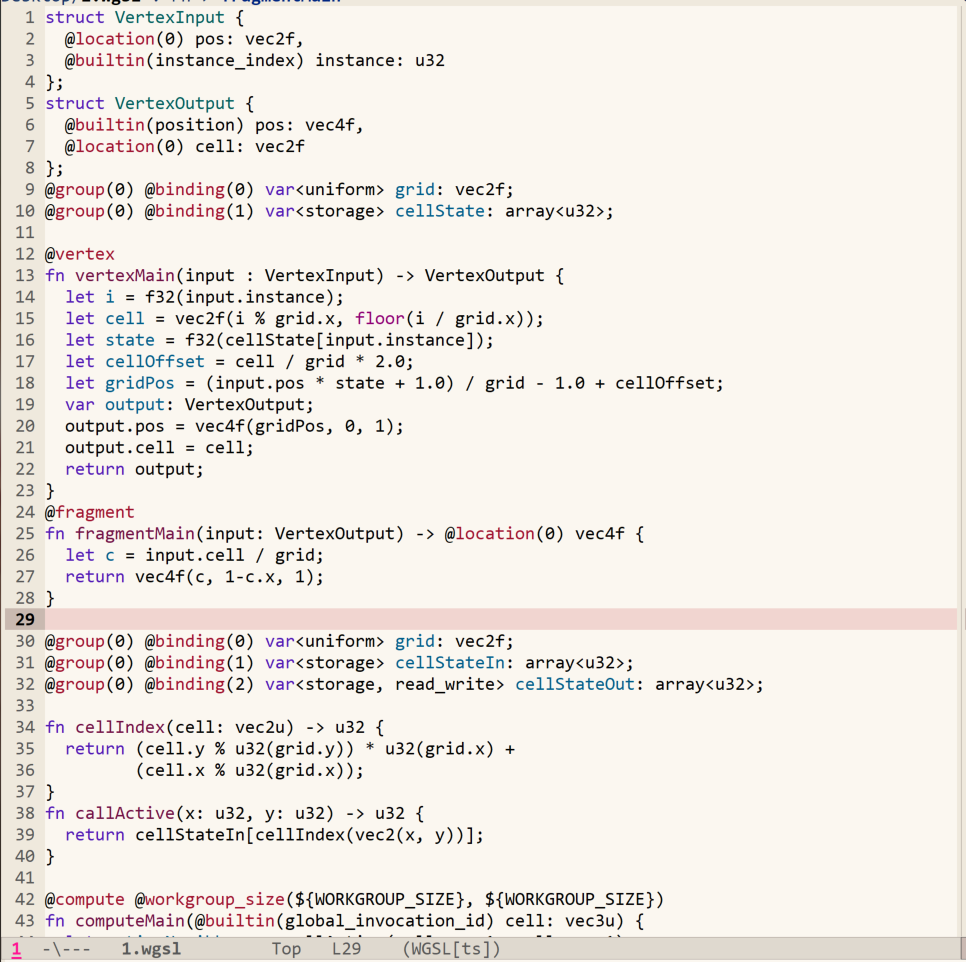The image size is (966, 962).
Task: Click the buffer name 1.wgsl in mode line
Action: 151,949
